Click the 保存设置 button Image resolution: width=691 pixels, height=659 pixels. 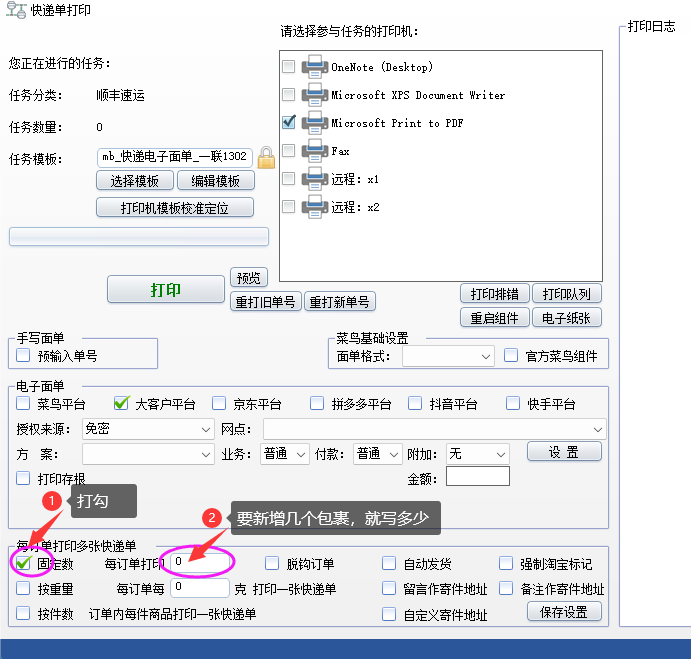pyautogui.click(x=563, y=612)
